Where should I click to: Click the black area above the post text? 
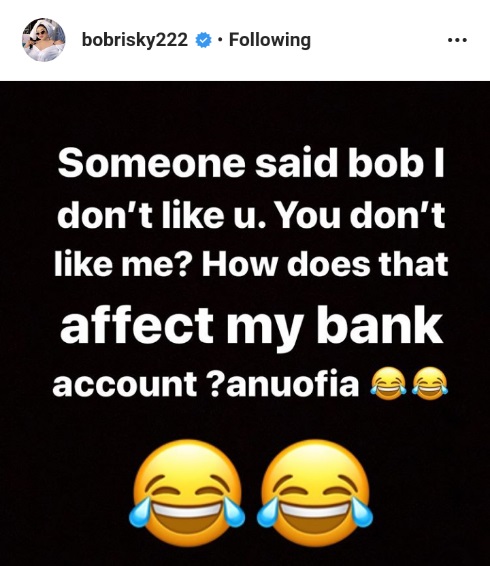pos(245,112)
